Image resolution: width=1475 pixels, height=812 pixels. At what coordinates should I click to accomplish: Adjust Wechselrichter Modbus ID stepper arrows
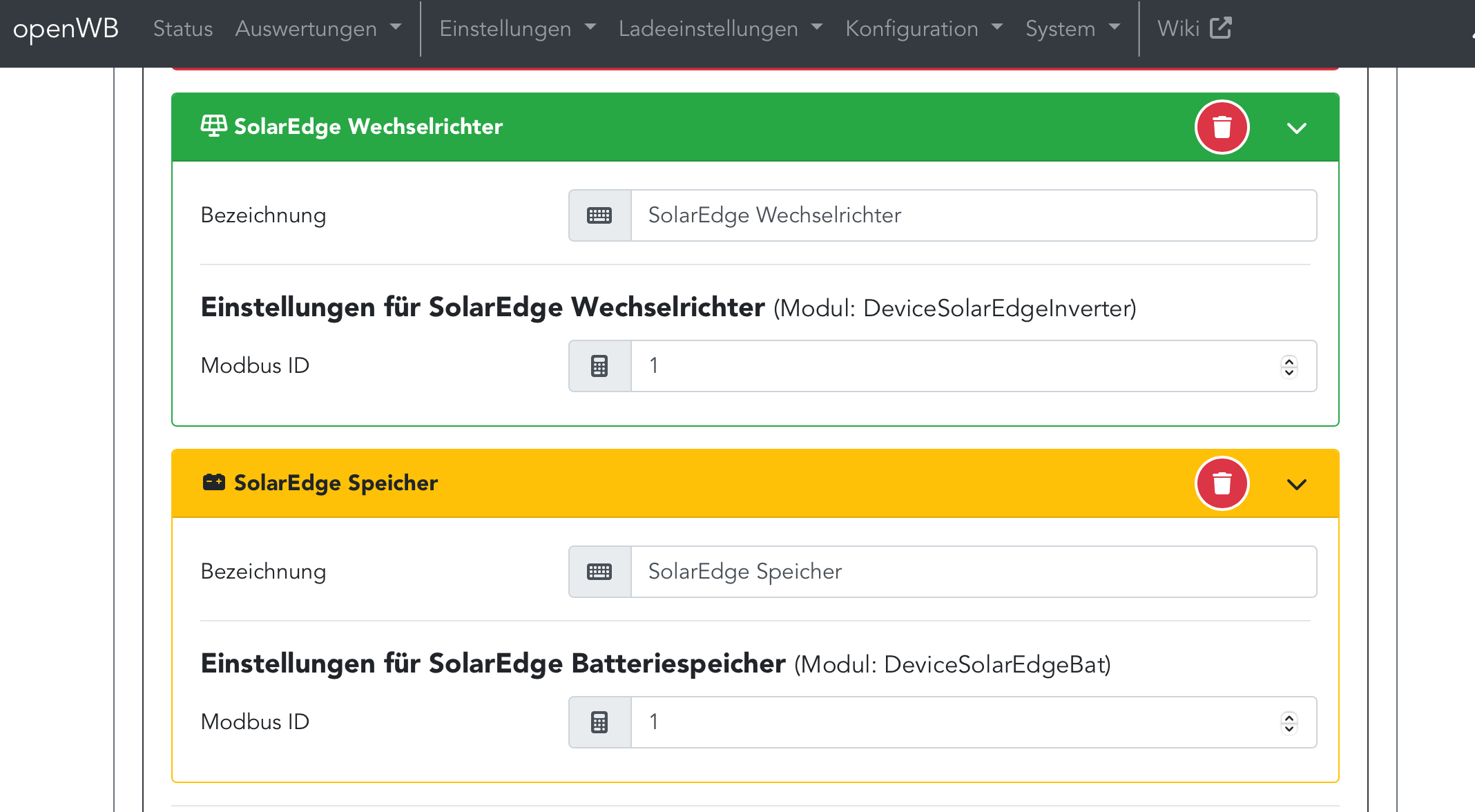[x=1289, y=366]
